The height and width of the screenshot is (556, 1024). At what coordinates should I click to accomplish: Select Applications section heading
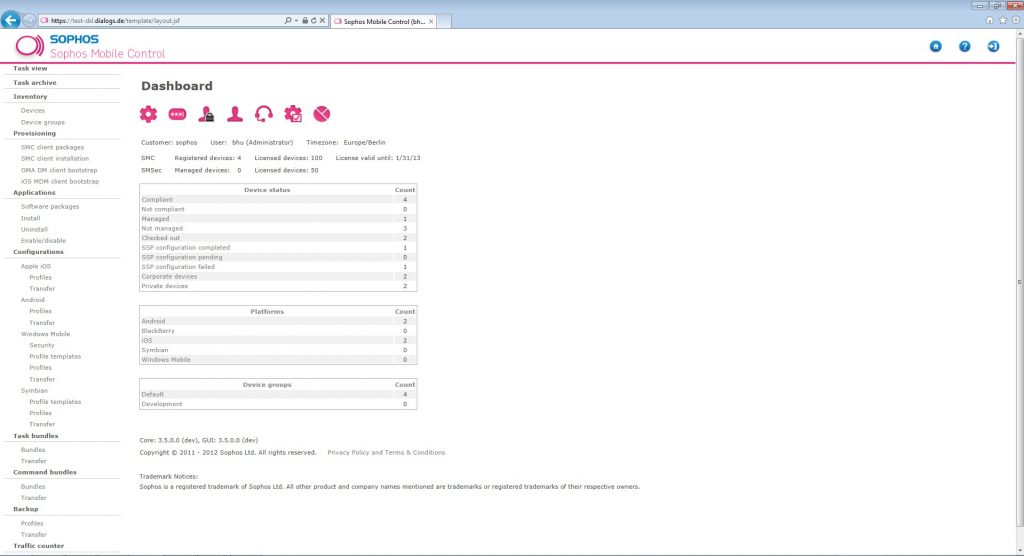coord(34,193)
